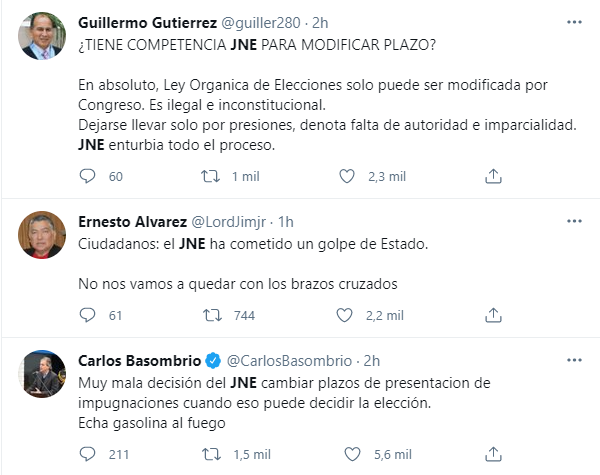Share Guillermo Gutierrez's tweet
This screenshot has height=475, width=600.
coord(492,176)
